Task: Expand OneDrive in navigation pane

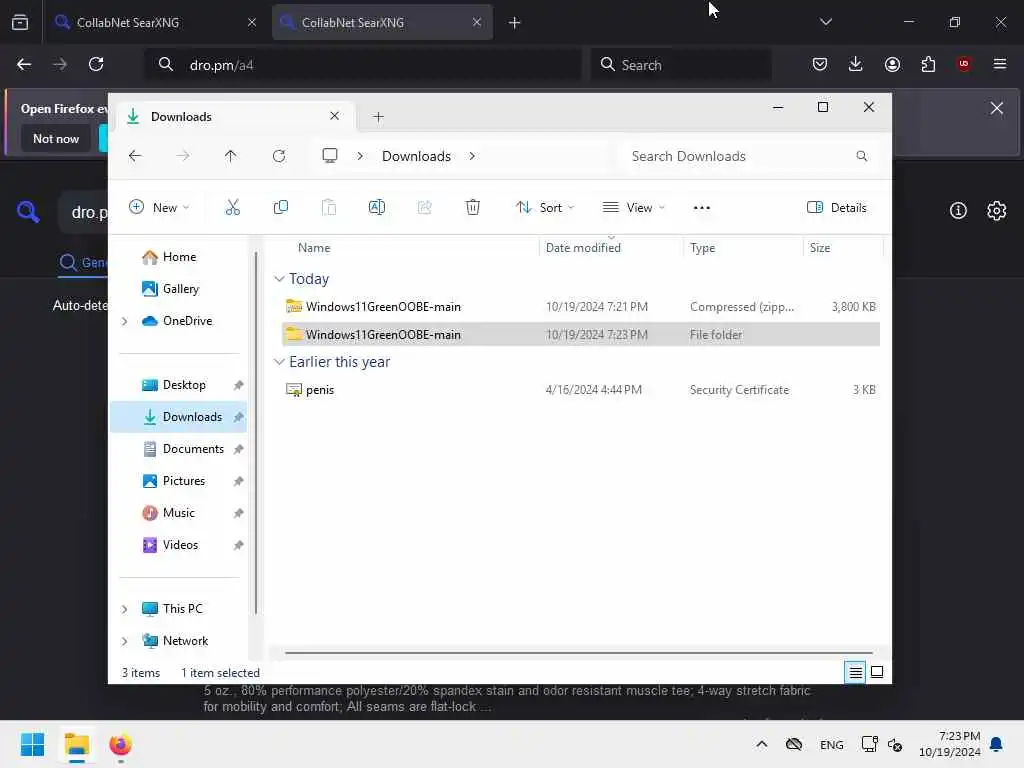Action: click(x=124, y=321)
